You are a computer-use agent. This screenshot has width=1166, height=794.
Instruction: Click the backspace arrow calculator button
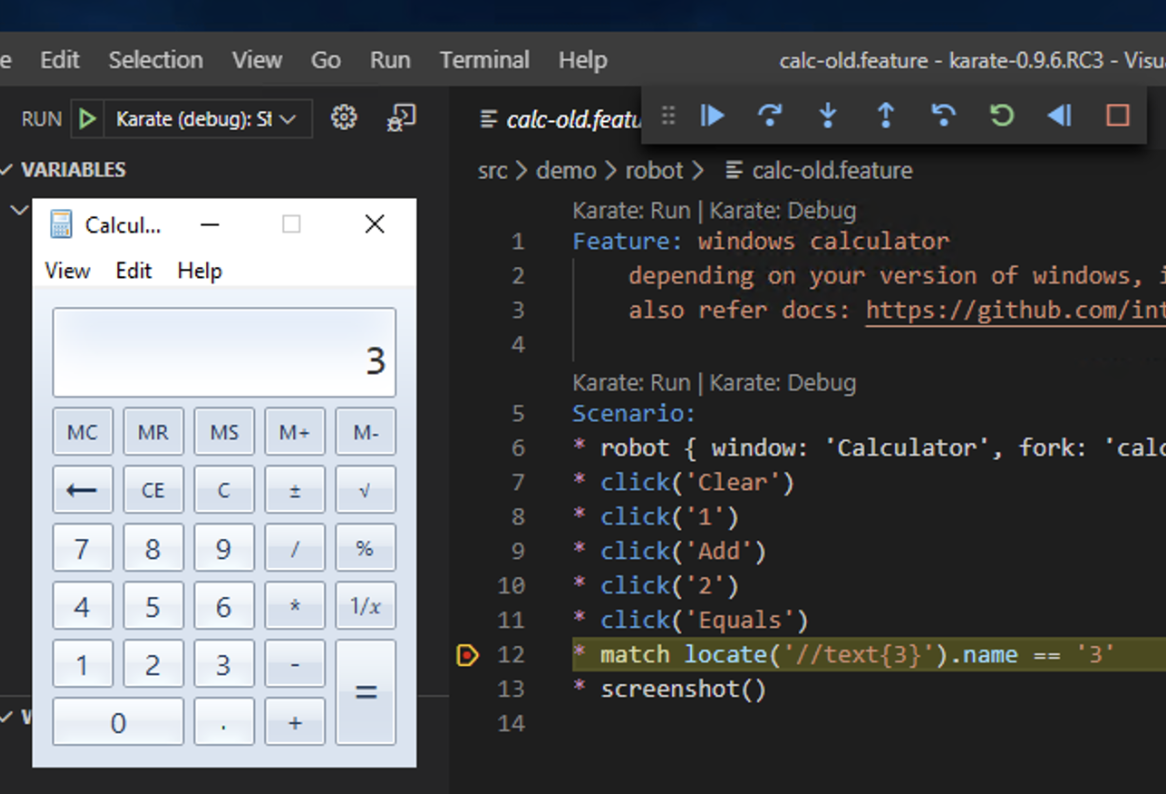[x=83, y=490]
